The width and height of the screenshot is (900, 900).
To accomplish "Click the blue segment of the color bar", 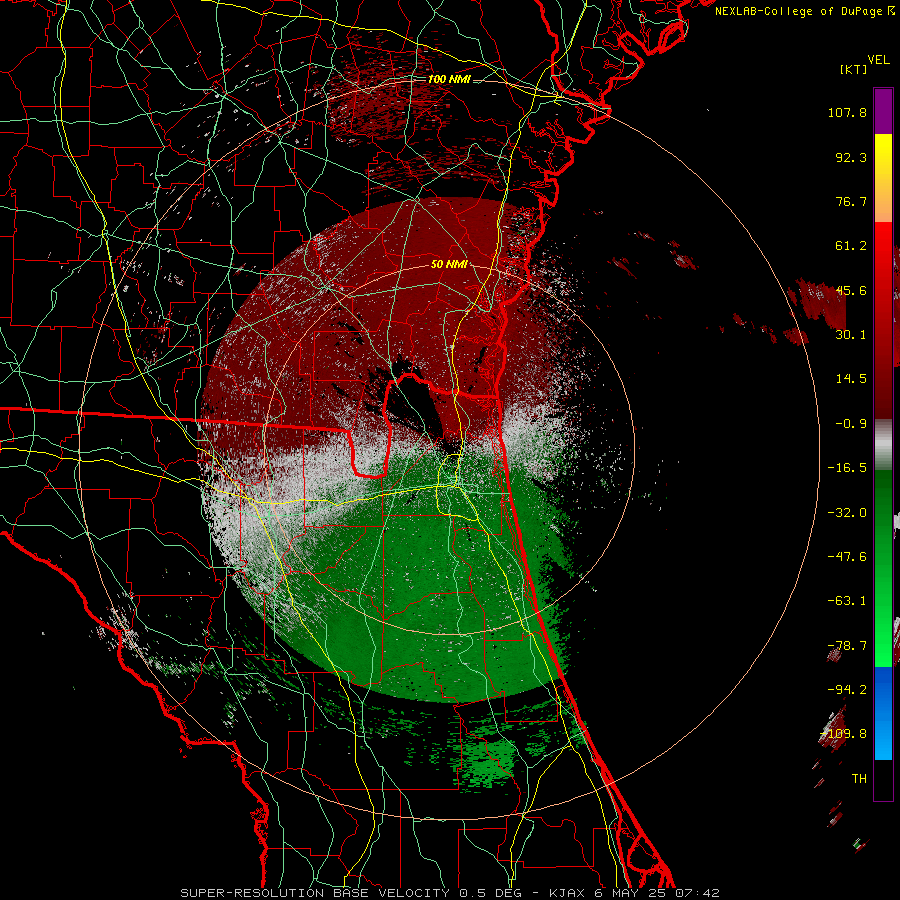I will click(883, 713).
